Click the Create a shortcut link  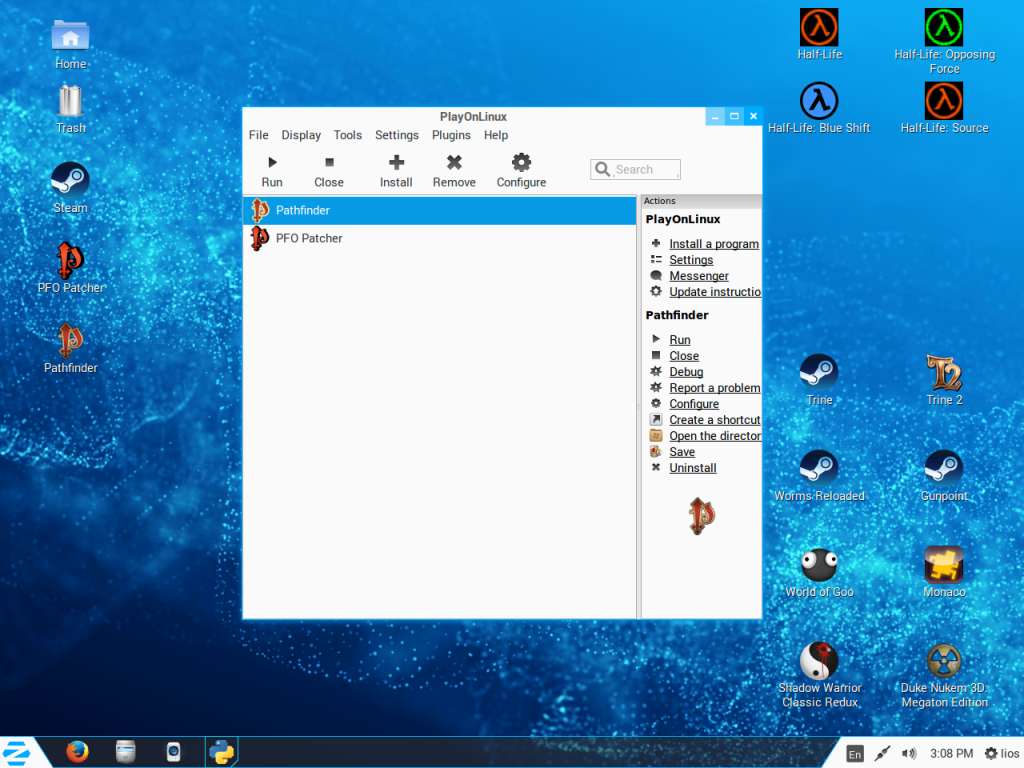click(x=714, y=420)
